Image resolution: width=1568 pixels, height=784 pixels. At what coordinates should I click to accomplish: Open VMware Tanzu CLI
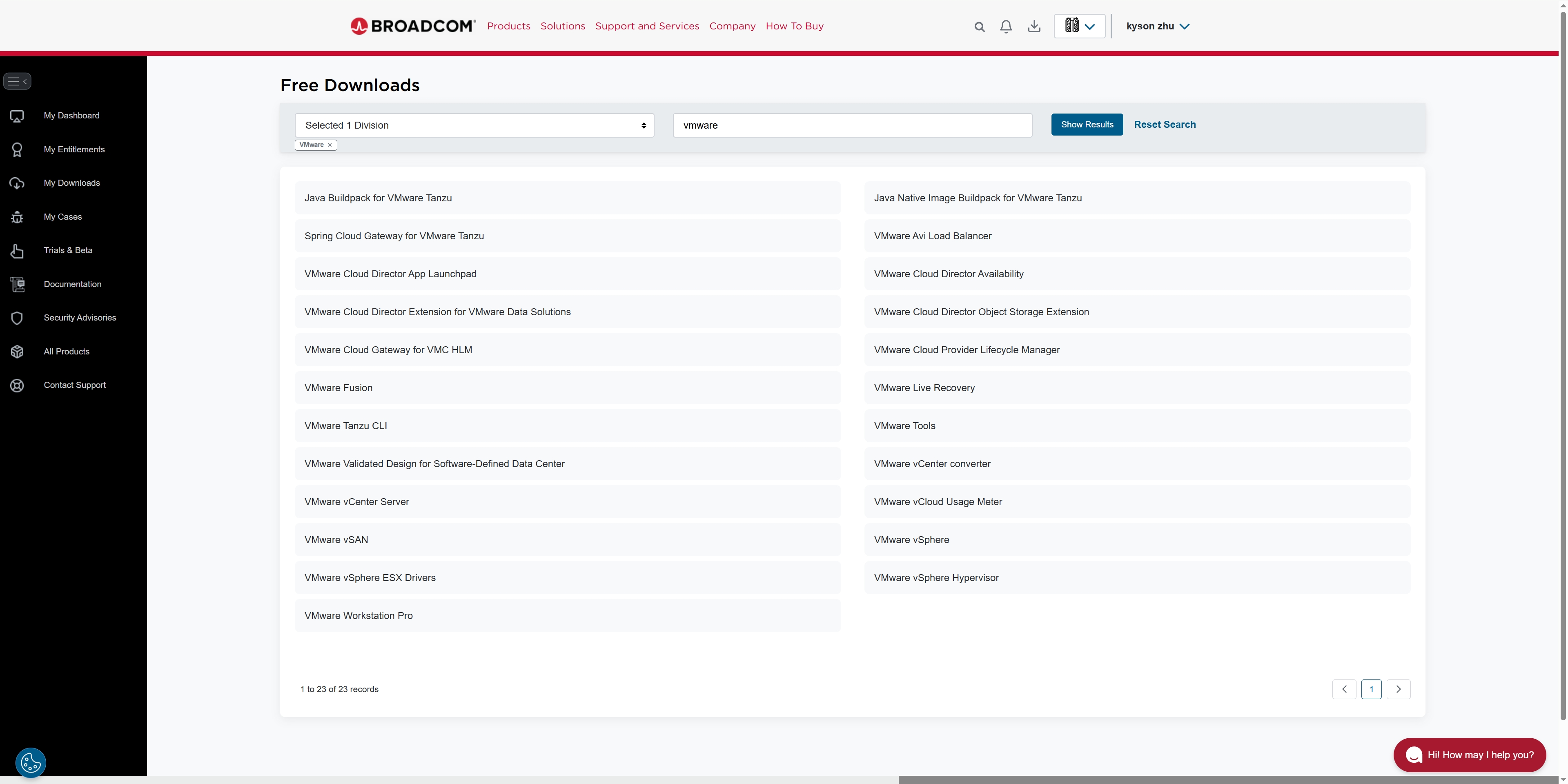coord(567,426)
